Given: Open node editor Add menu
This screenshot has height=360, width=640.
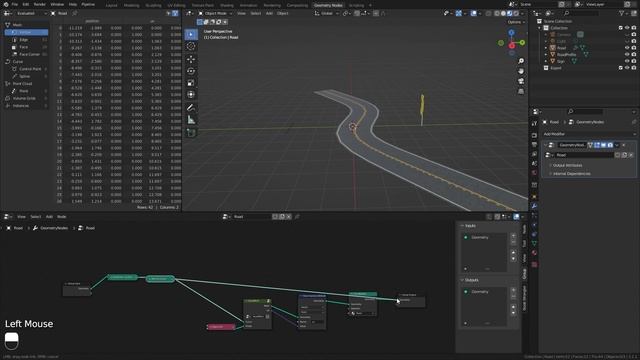Looking at the screenshot, I should (x=49, y=217).
